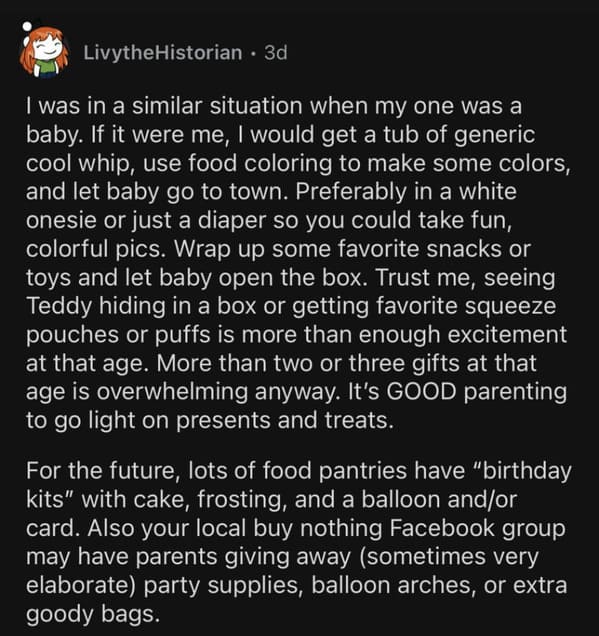Viewport: 599px width, 636px height.
Task: Click the word GOOD in the comment
Action: [x=421, y=392]
